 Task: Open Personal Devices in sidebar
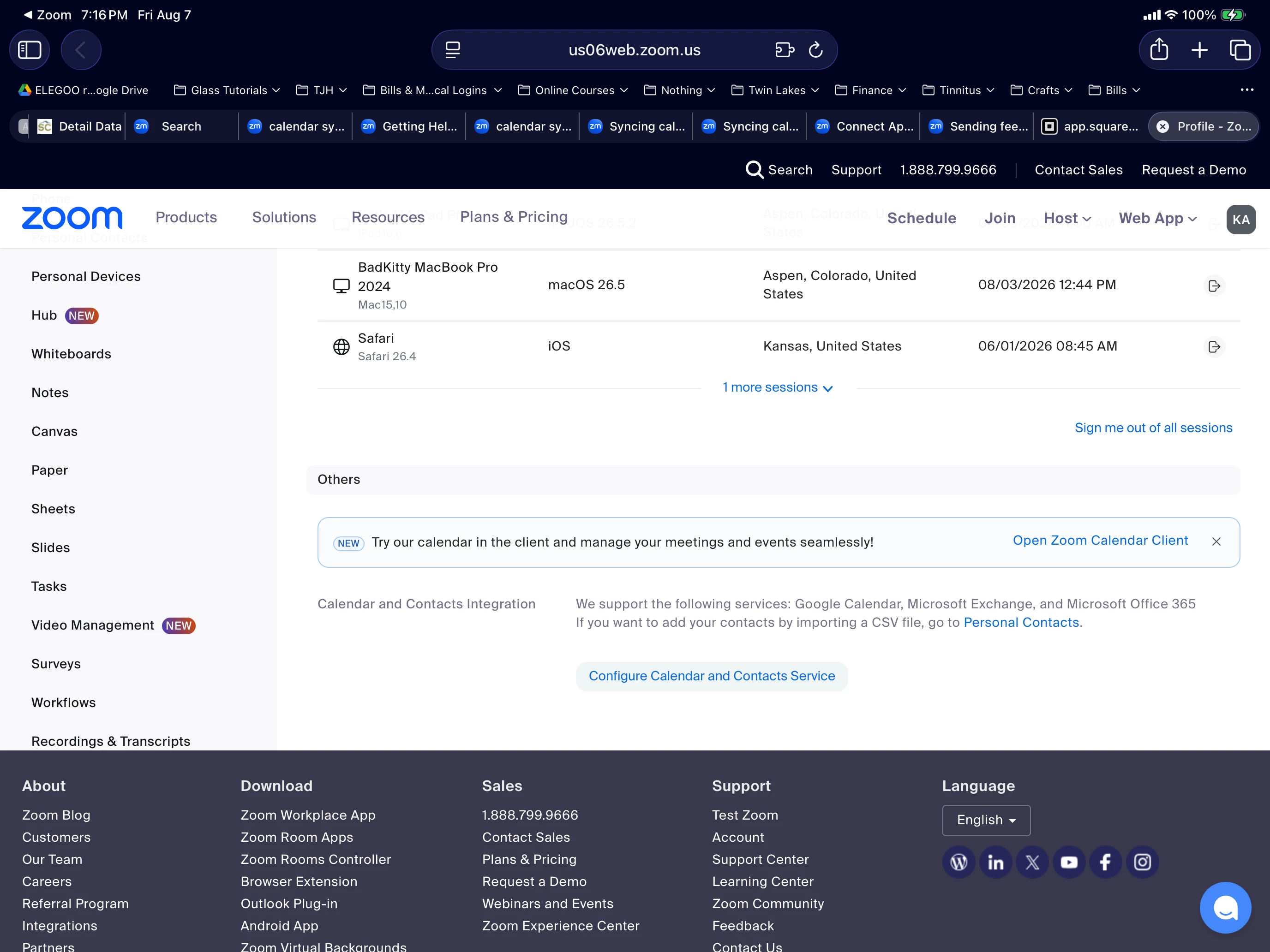pyautogui.click(x=86, y=276)
